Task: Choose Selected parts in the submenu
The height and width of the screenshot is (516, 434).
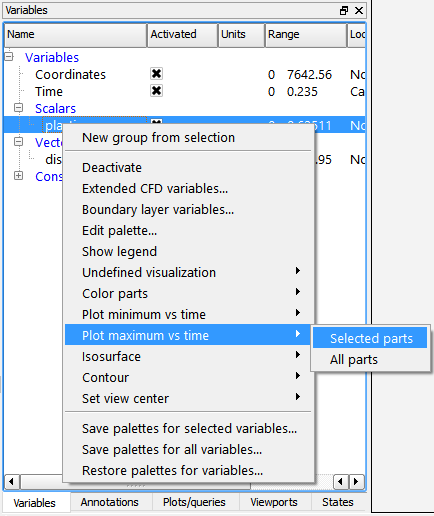Action: tap(370, 338)
